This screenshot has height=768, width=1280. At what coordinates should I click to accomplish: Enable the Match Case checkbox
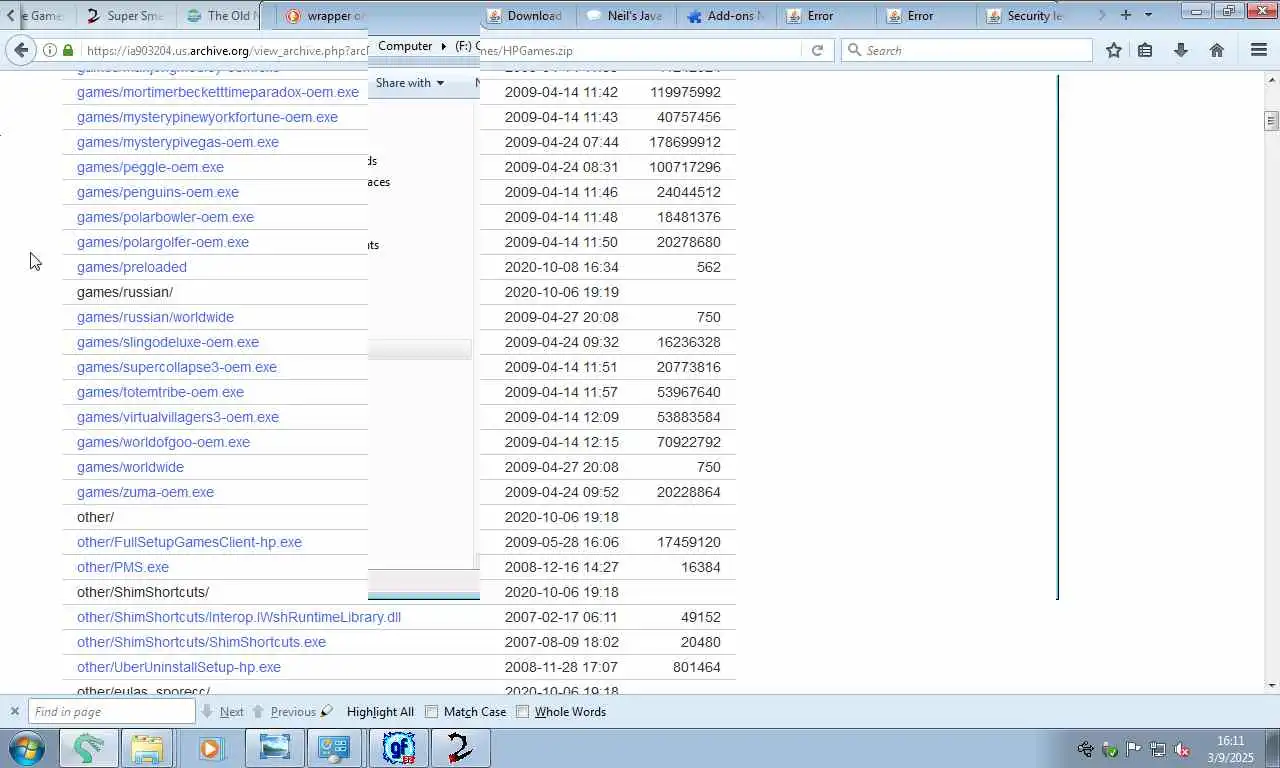[431, 712]
